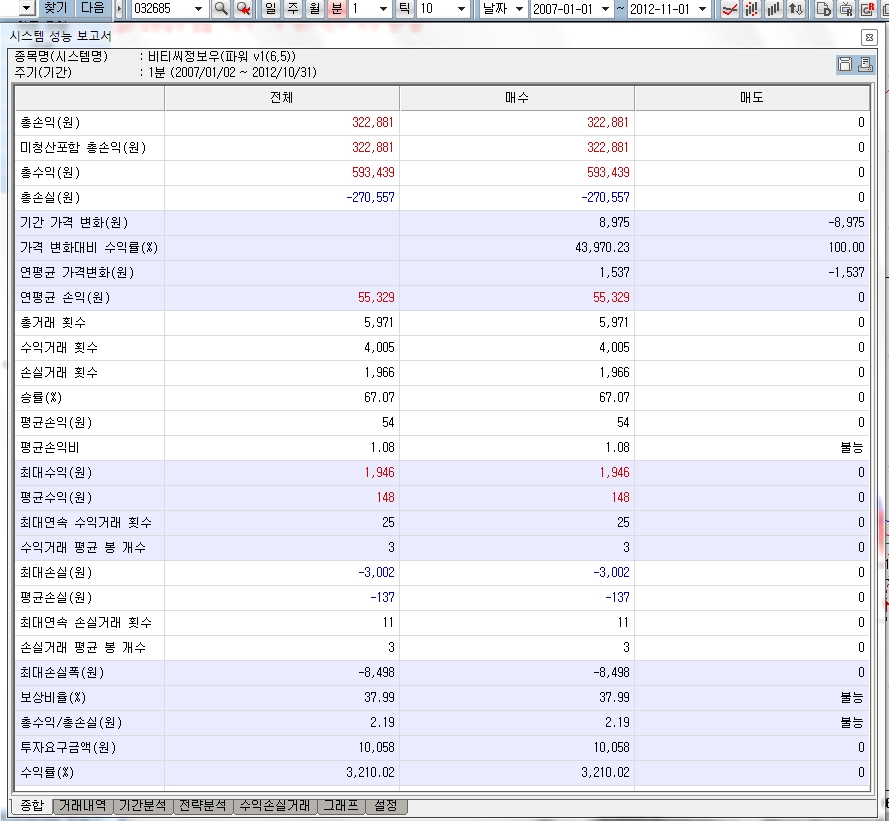The image size is (889, 821).
Task: Click the bar chart toolbar icon
Action: [773, 9]
